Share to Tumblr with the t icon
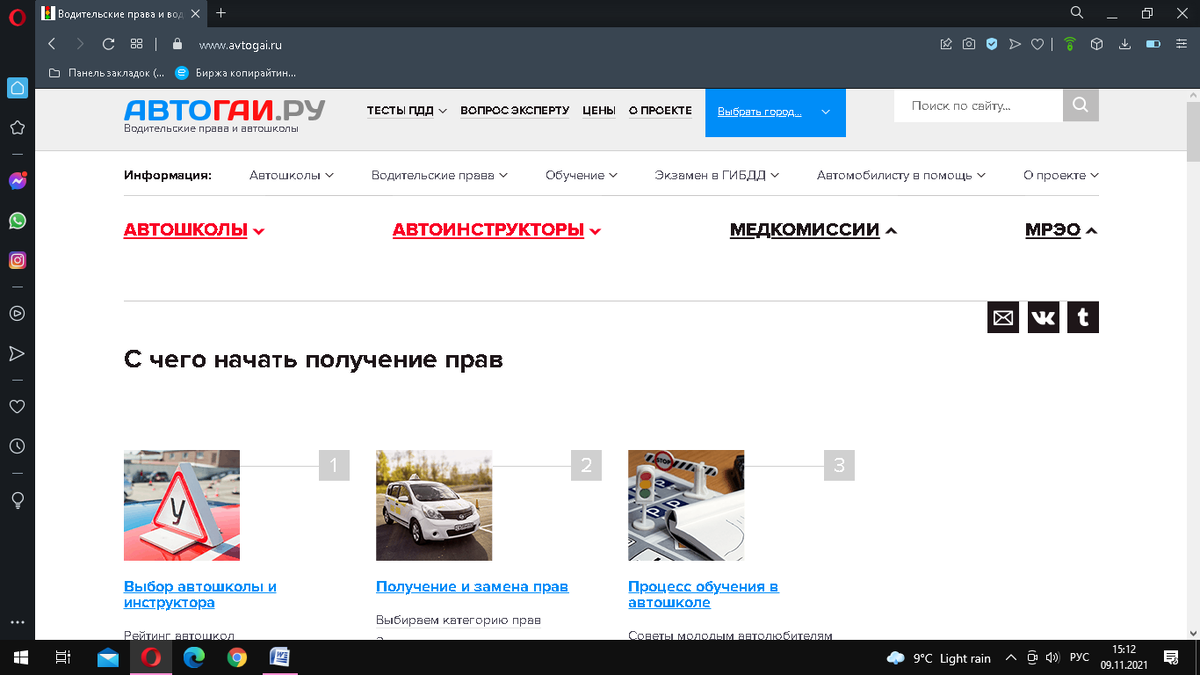 point(1083,318)
